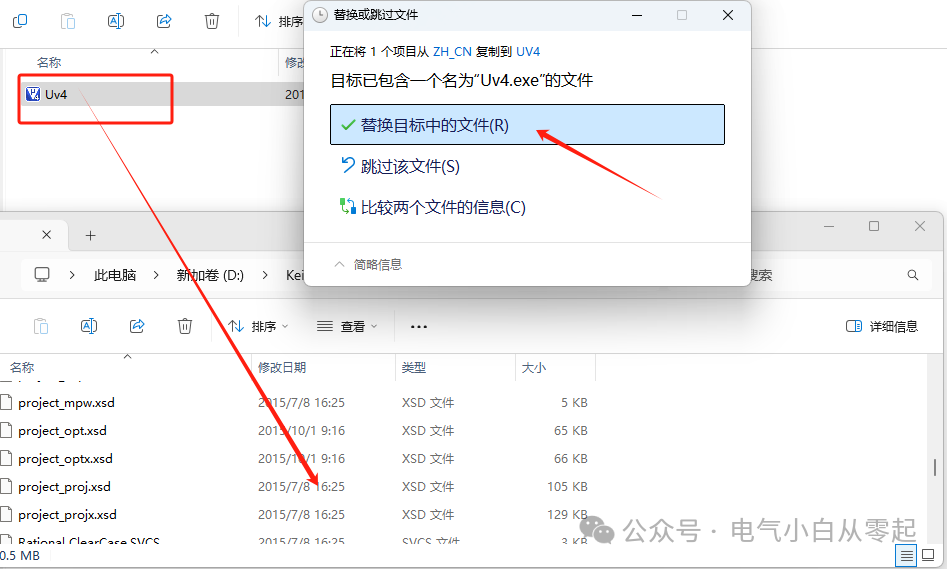Click the delete trash icon in the upper toolbar
The height and width of the screenshot is (569, 947).
(x=212, y=21)
